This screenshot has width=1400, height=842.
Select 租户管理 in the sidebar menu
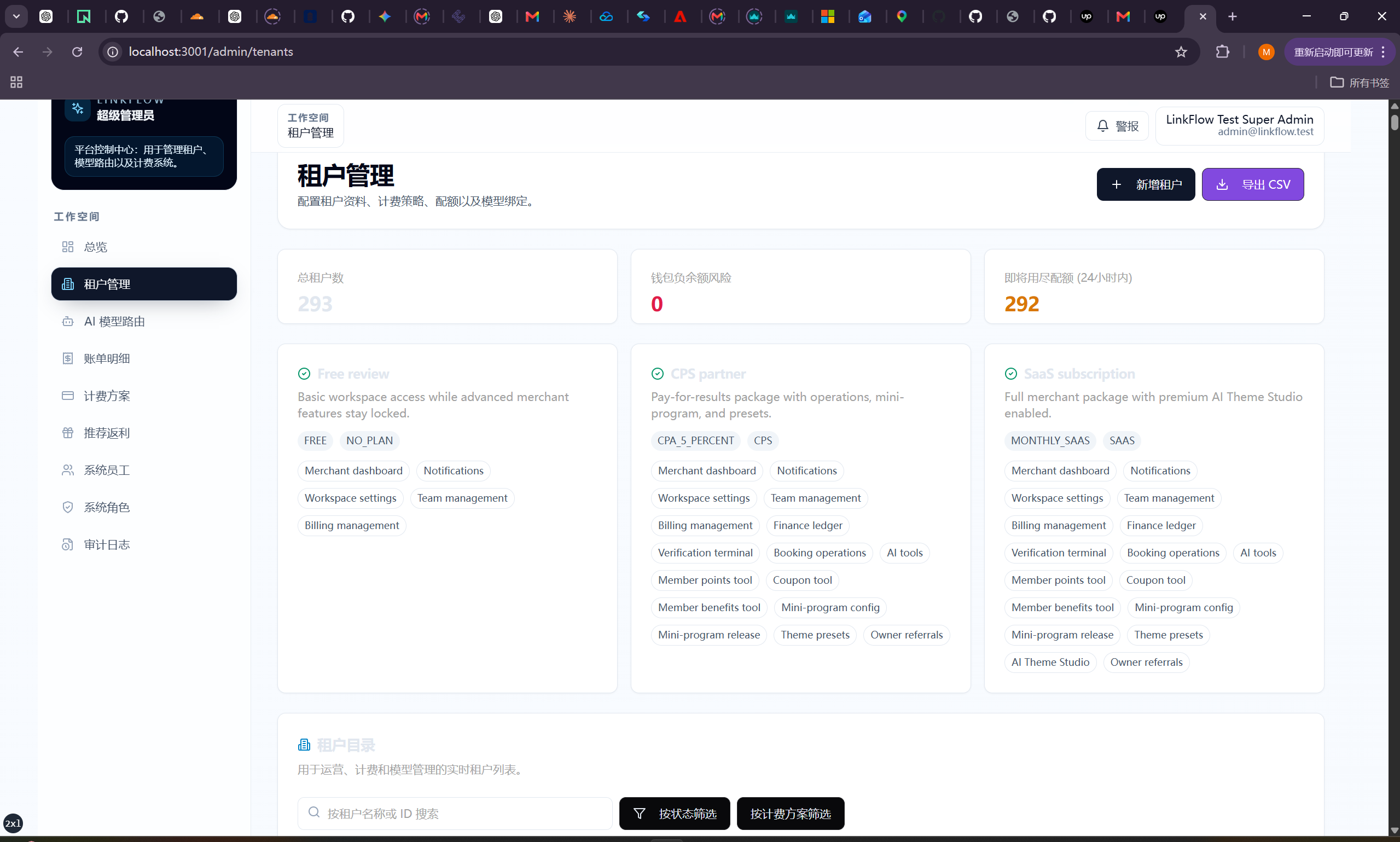143,284
